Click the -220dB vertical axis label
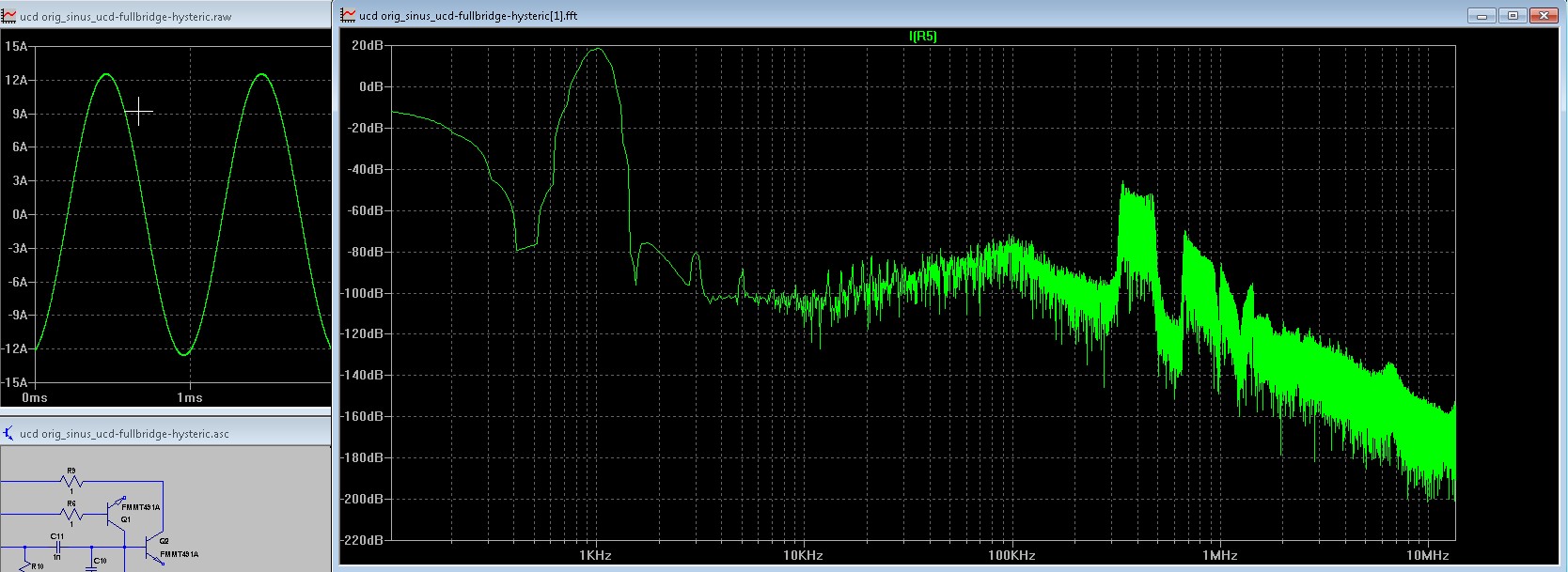 (x=364, y=540)
